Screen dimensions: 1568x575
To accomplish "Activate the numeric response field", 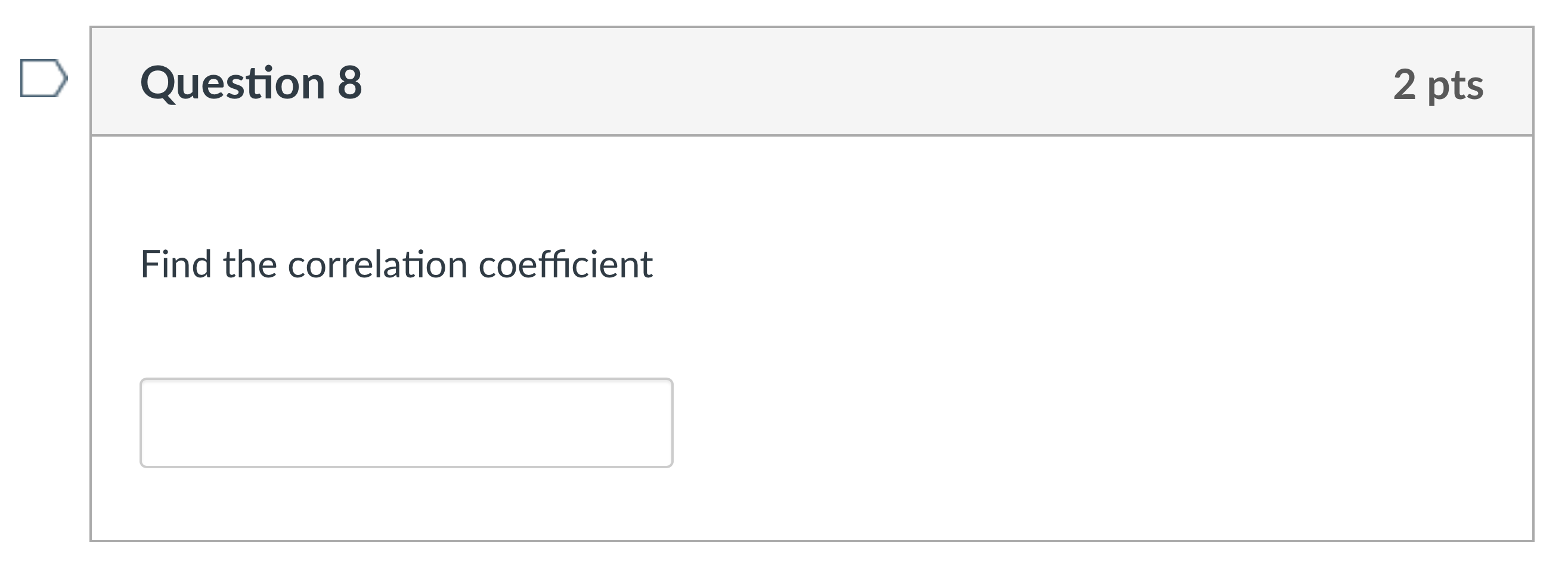I will pyautogui.click(x=406, y=423).
